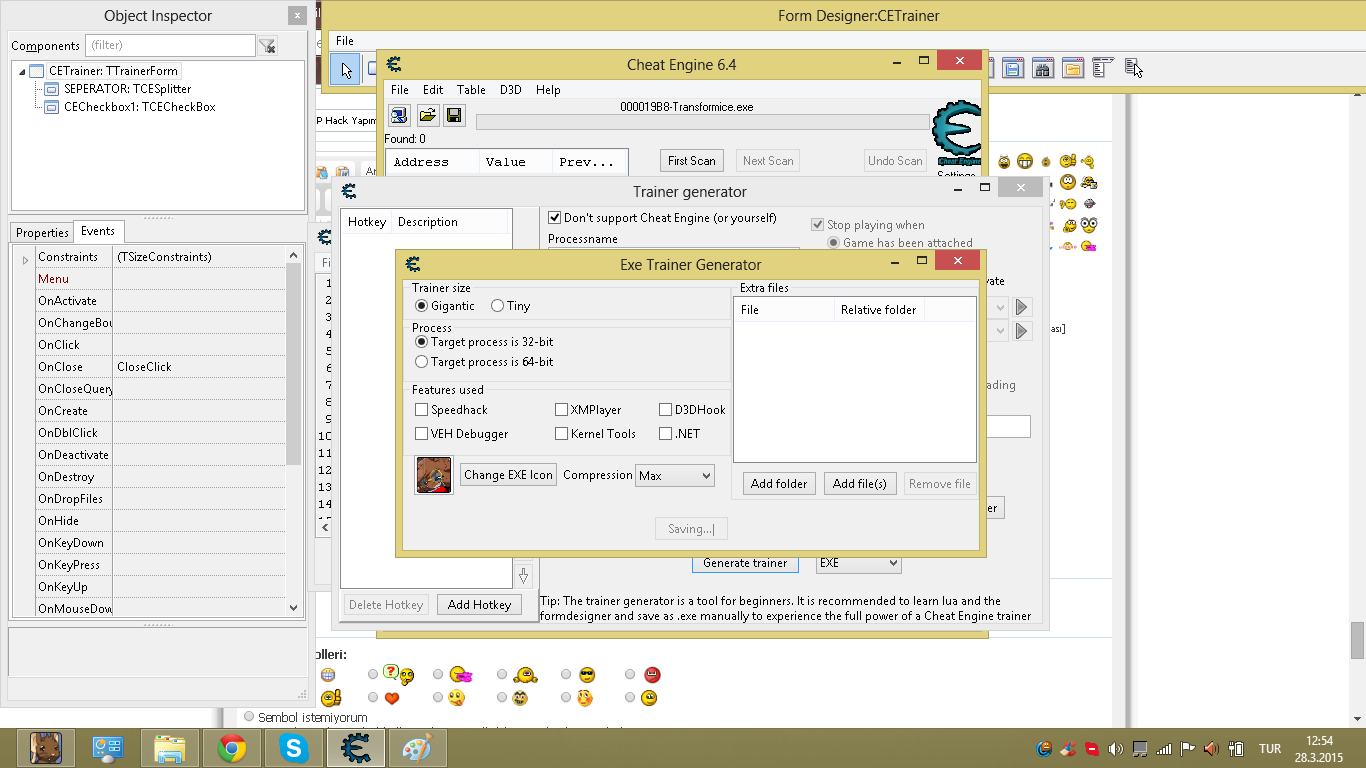Open Google Chrome from the taskbar
Viewport: 1366px width, 768px height.
[232, 748]
